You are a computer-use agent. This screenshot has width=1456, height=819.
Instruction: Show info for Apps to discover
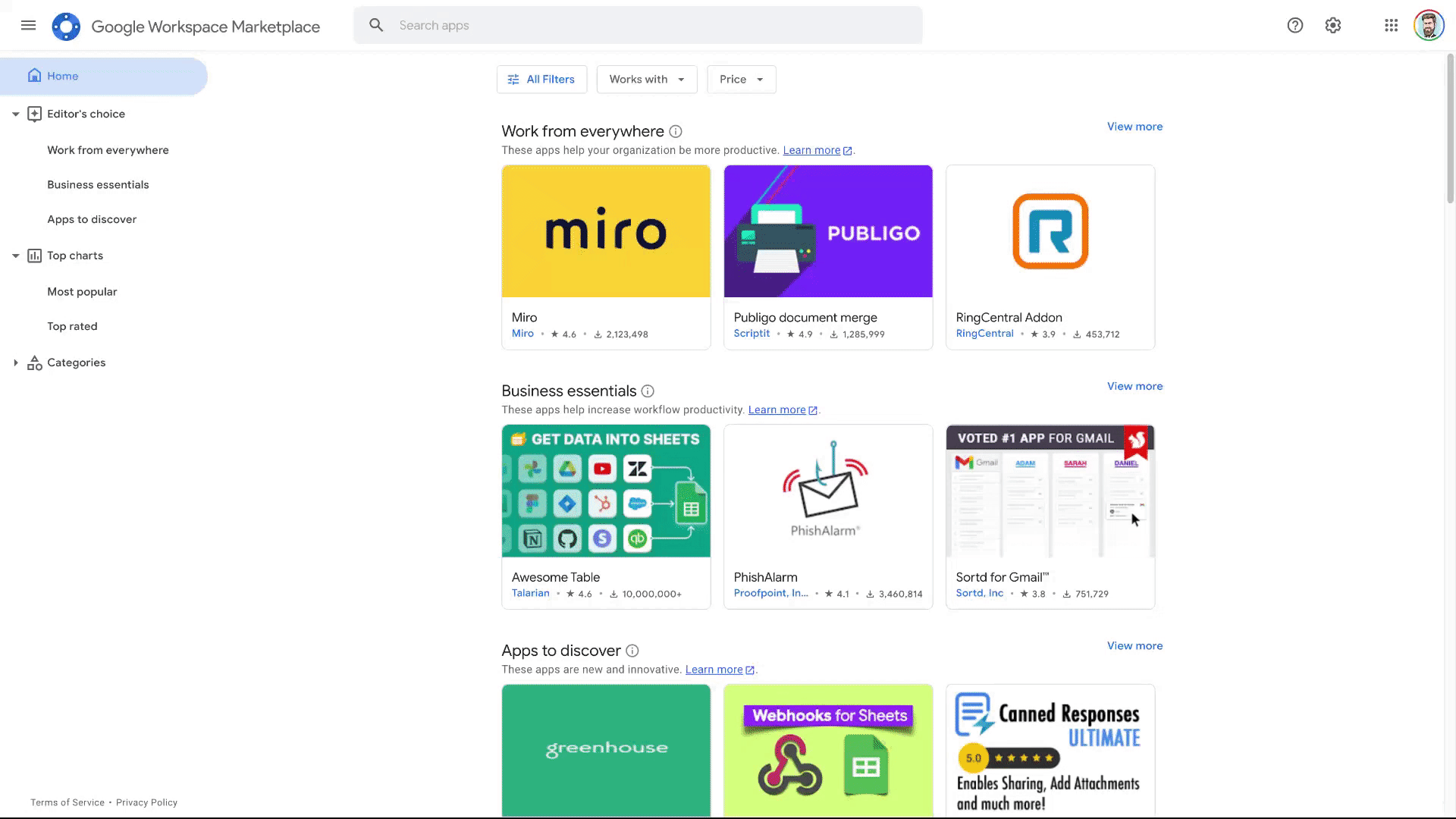click(x=632, y=651)
